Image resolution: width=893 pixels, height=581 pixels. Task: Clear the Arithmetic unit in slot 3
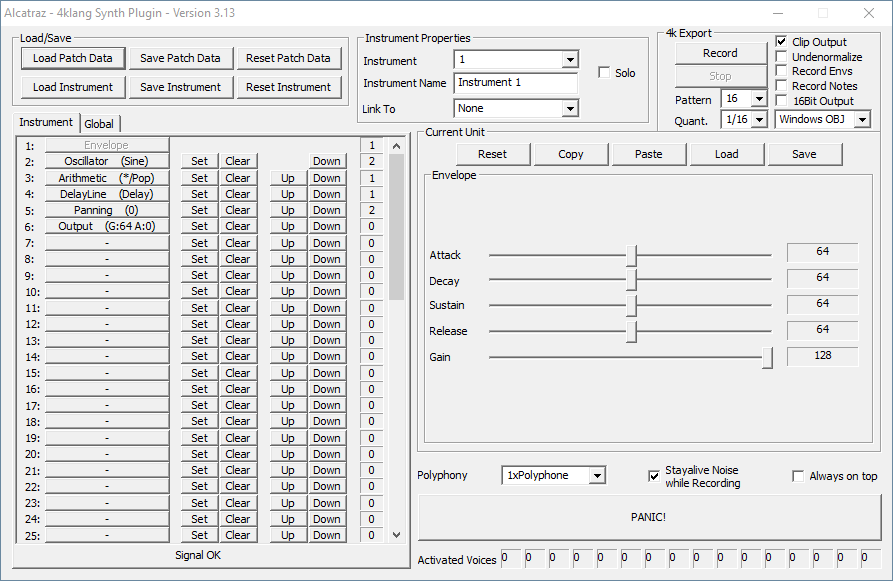(x=237, y=178)
